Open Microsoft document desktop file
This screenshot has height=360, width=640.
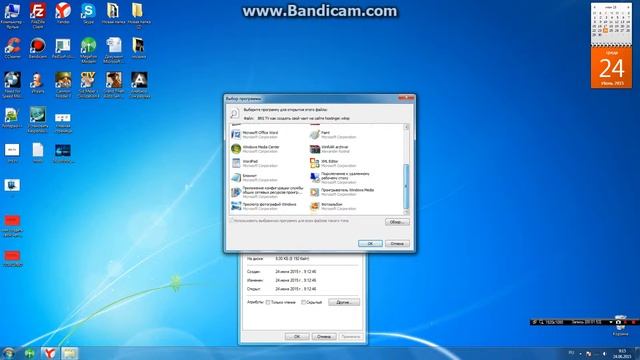tap(113, 51)
